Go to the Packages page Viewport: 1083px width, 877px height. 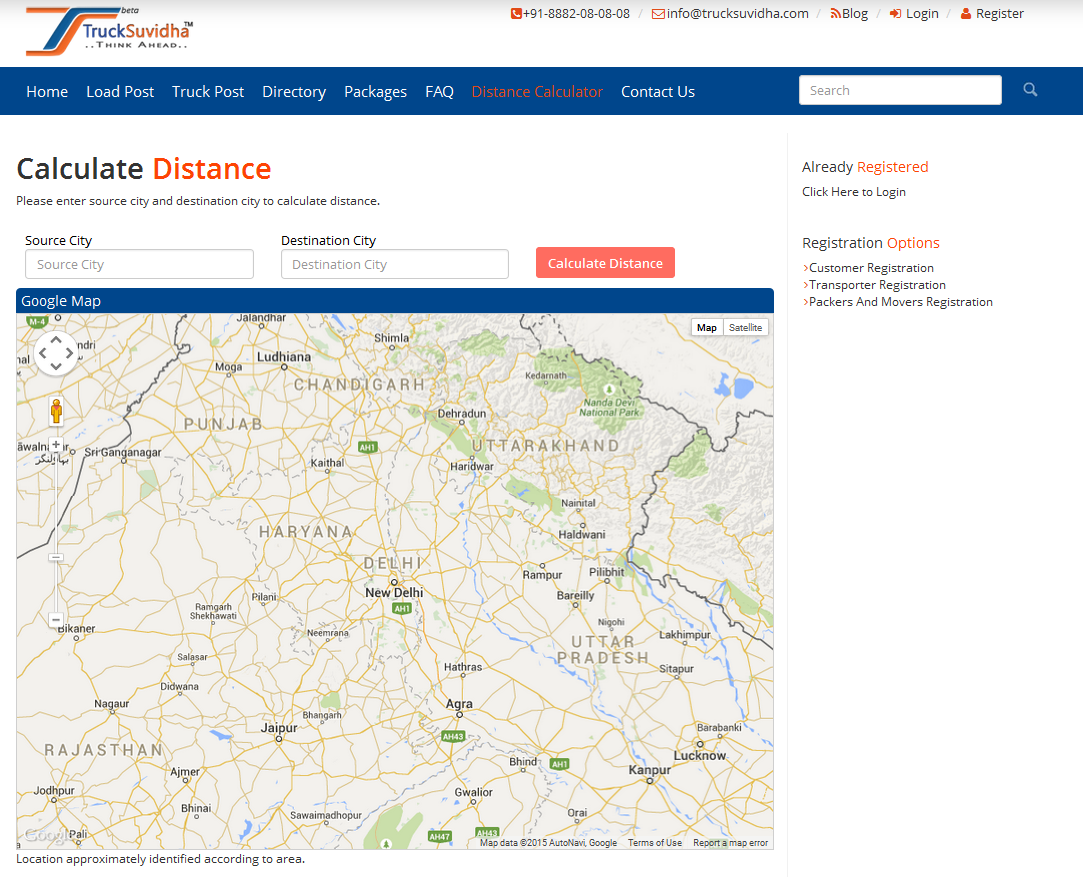375,91
